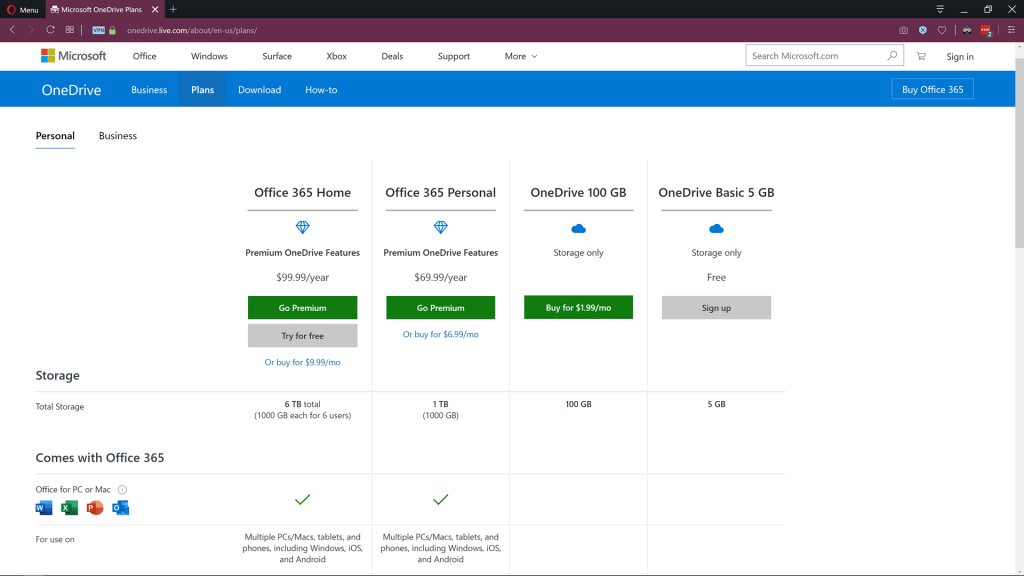This screenshot has height=576, width=1024.
Task: Open the Windows nav link
Action: pyautogui.click(x=209, y=56)
